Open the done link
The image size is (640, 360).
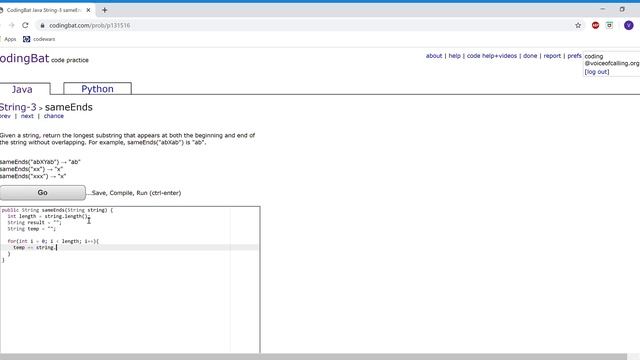point(530,56)
